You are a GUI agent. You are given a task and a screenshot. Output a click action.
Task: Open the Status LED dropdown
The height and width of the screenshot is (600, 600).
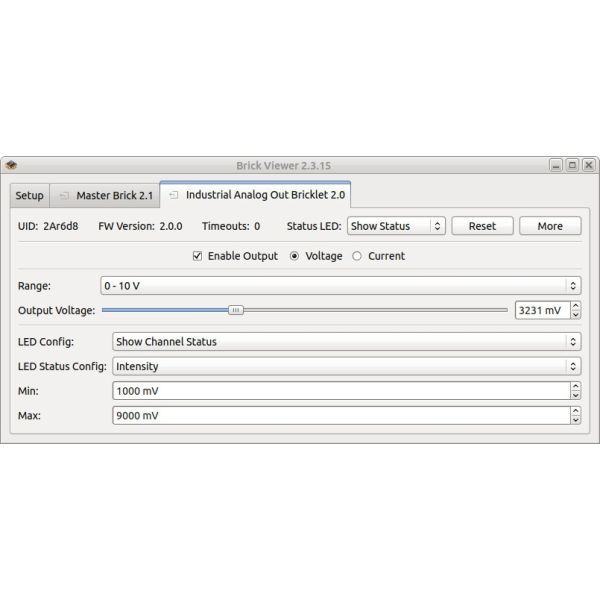pyautogui.click(x=396, y=226)
